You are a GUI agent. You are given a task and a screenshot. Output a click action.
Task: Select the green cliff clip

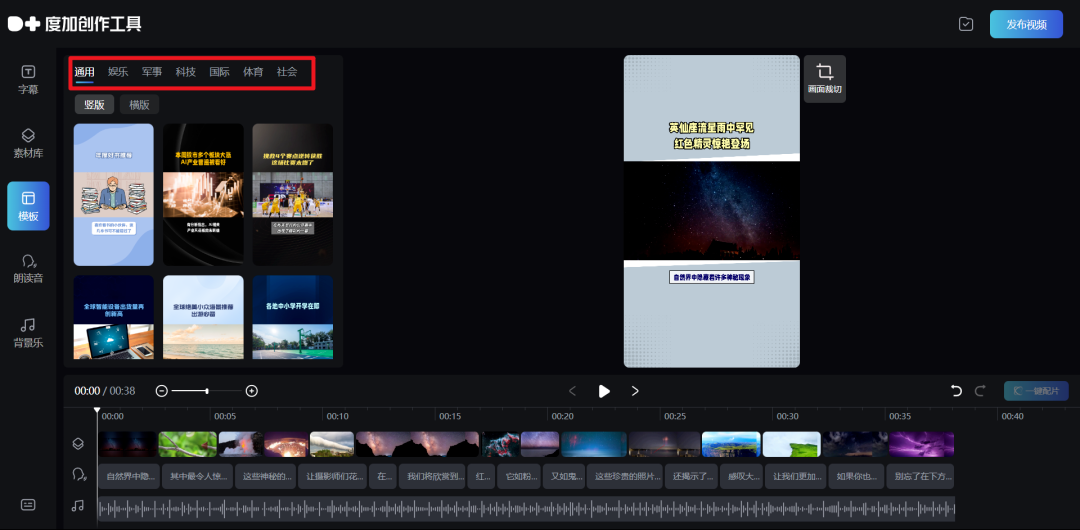coord(791,444)
